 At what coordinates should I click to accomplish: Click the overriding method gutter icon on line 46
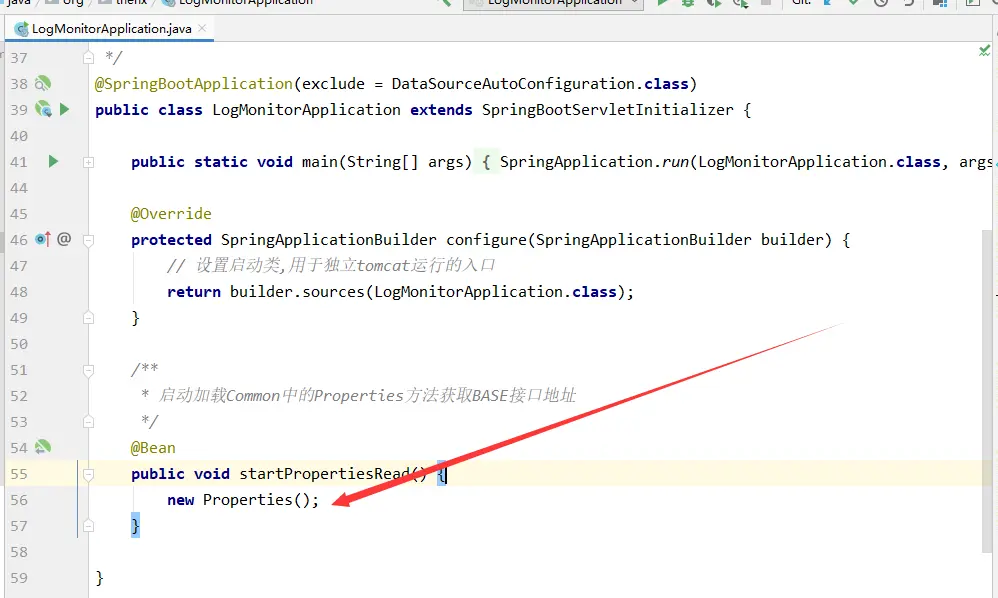(43, 239)
